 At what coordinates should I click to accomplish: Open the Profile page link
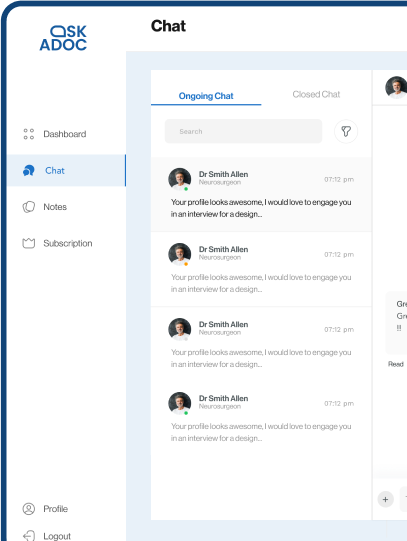pos(56,509)
